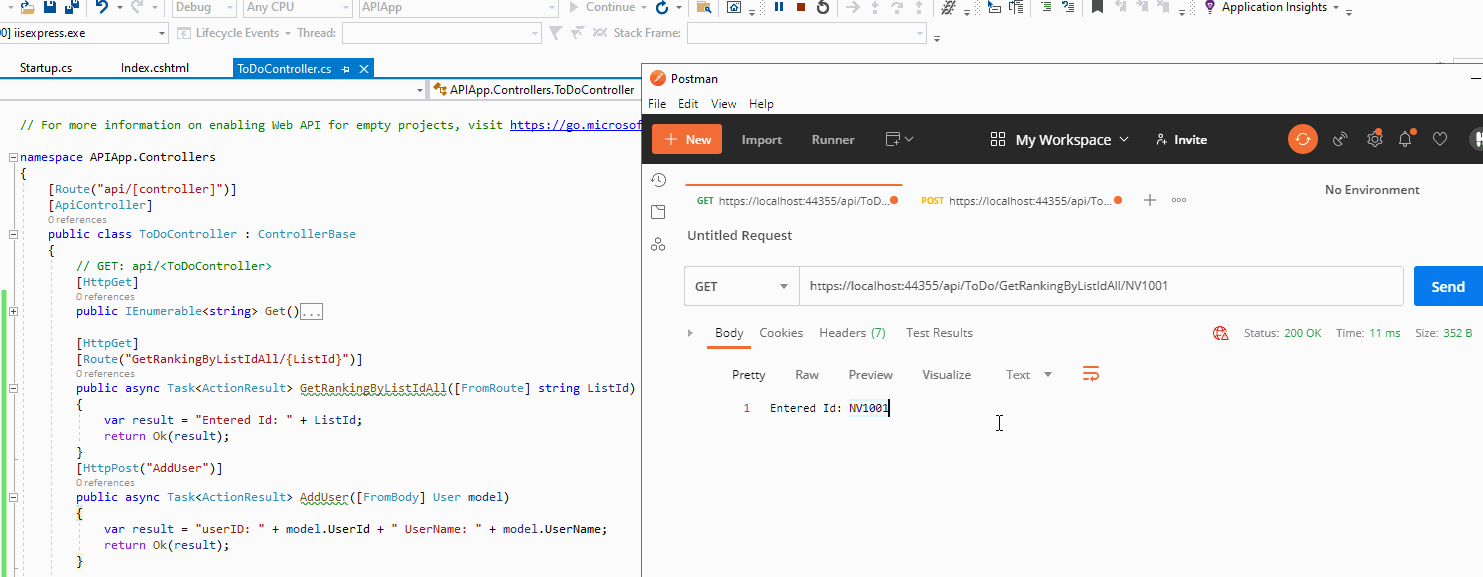
Task: Open the Capture requests satellite icon
Action: pos(1339,139)
